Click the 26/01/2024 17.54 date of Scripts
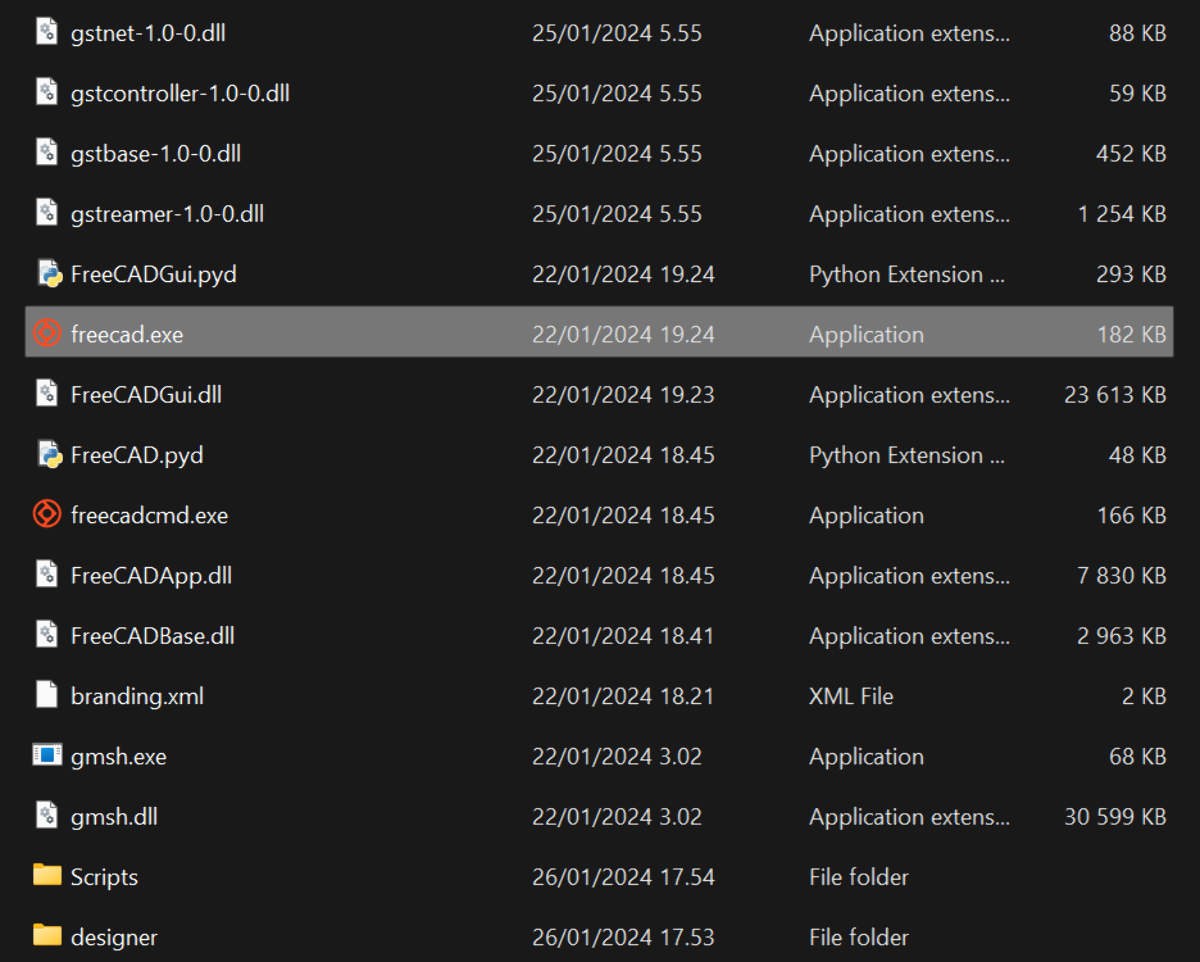 (623, 877)
